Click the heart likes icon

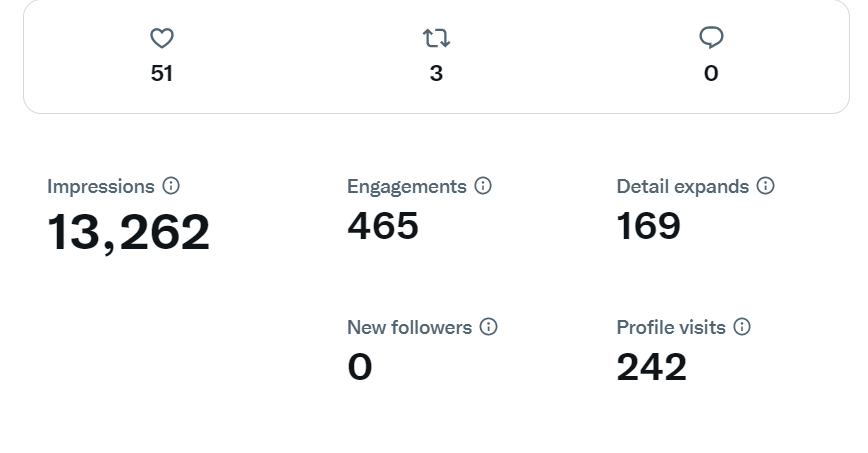click(x=162, y=38)
